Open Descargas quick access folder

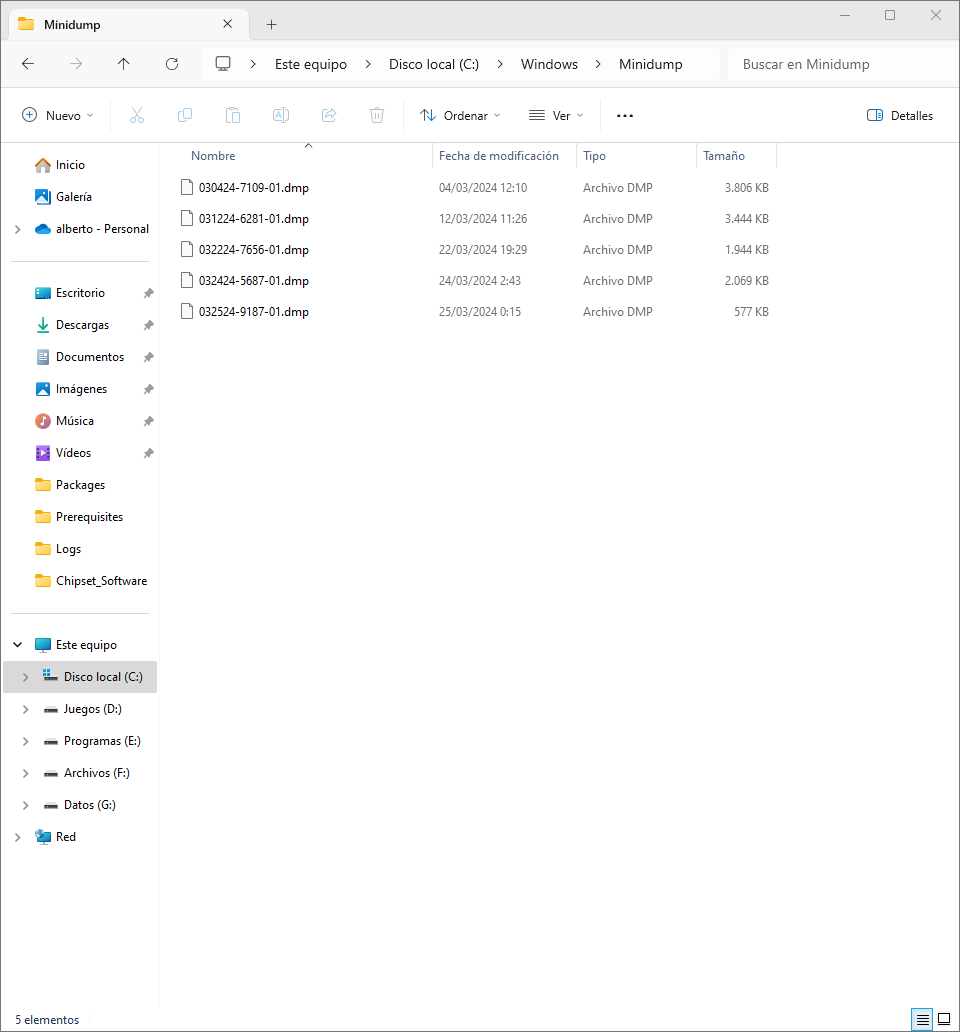pos(72,325)
